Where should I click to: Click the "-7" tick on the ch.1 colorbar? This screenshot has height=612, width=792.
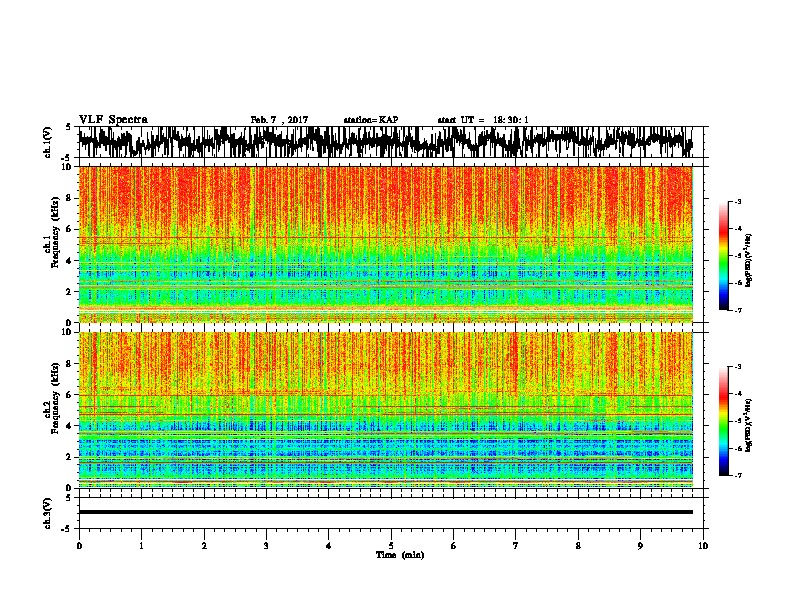point(738,310)
